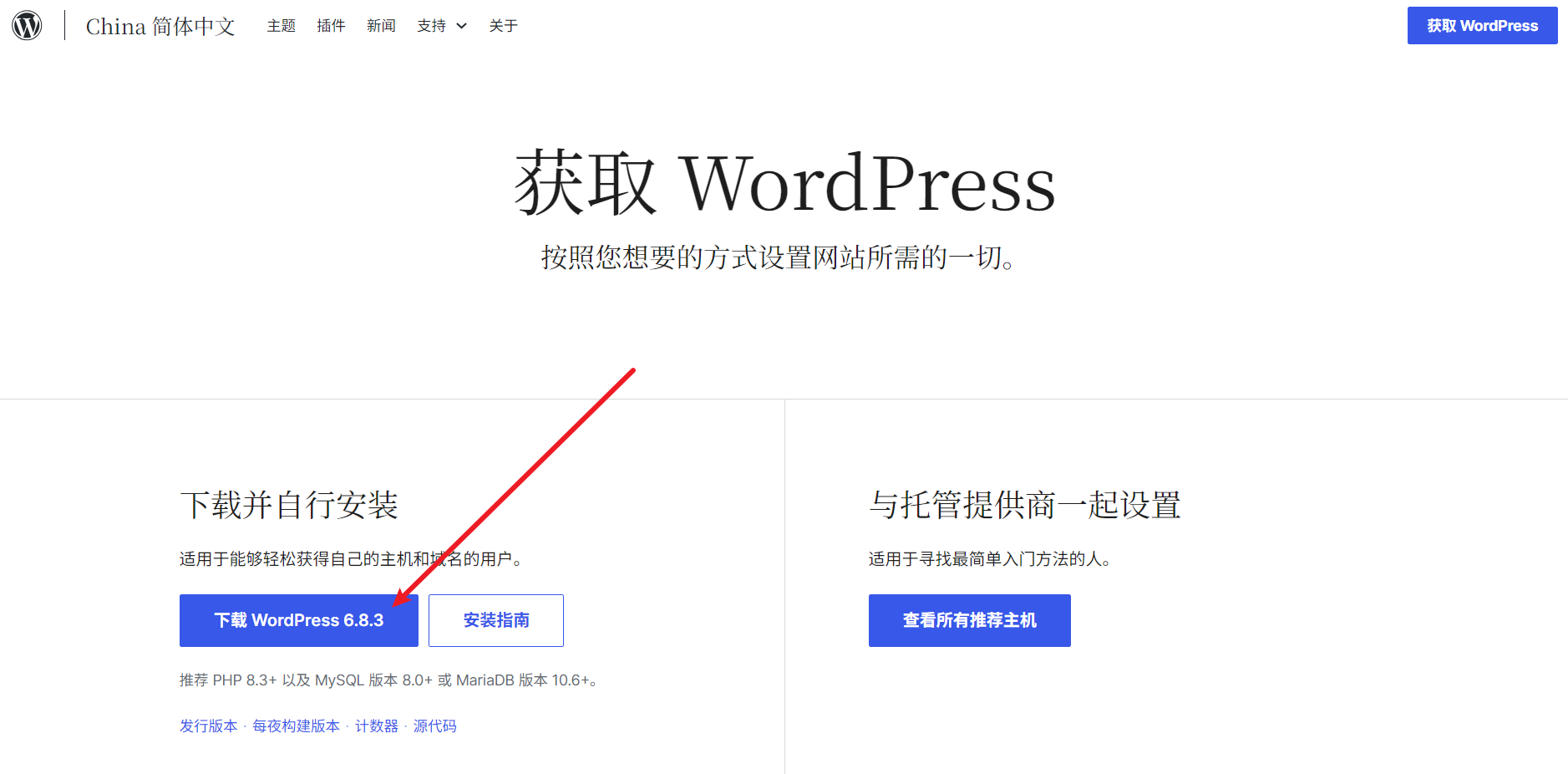The height and width of the screenshot is (774, 1568).
Task: Go to the 插件 menu item
Action: point(331,26)
